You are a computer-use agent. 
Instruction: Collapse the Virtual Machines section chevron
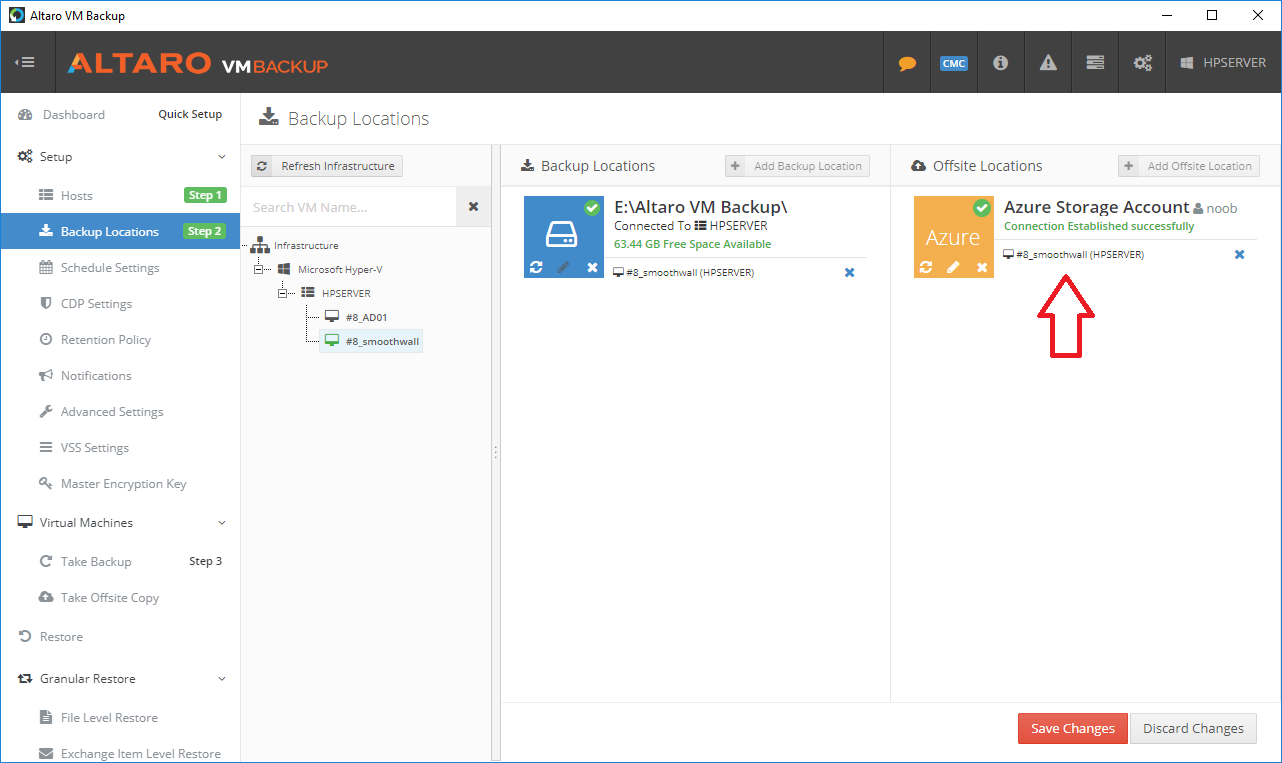pyautogui.click(x=222, y=523)
